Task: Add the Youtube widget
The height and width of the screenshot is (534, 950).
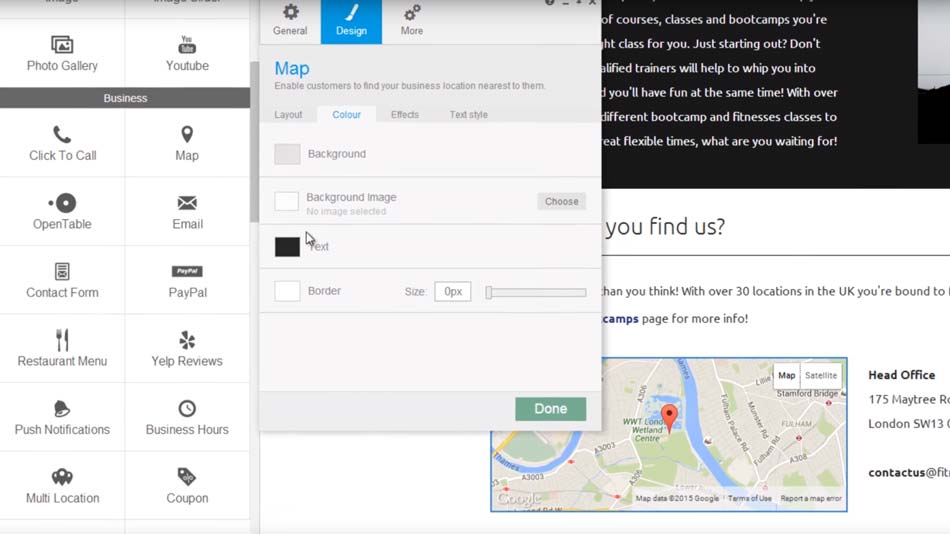Action: click(x=187, y=53)
